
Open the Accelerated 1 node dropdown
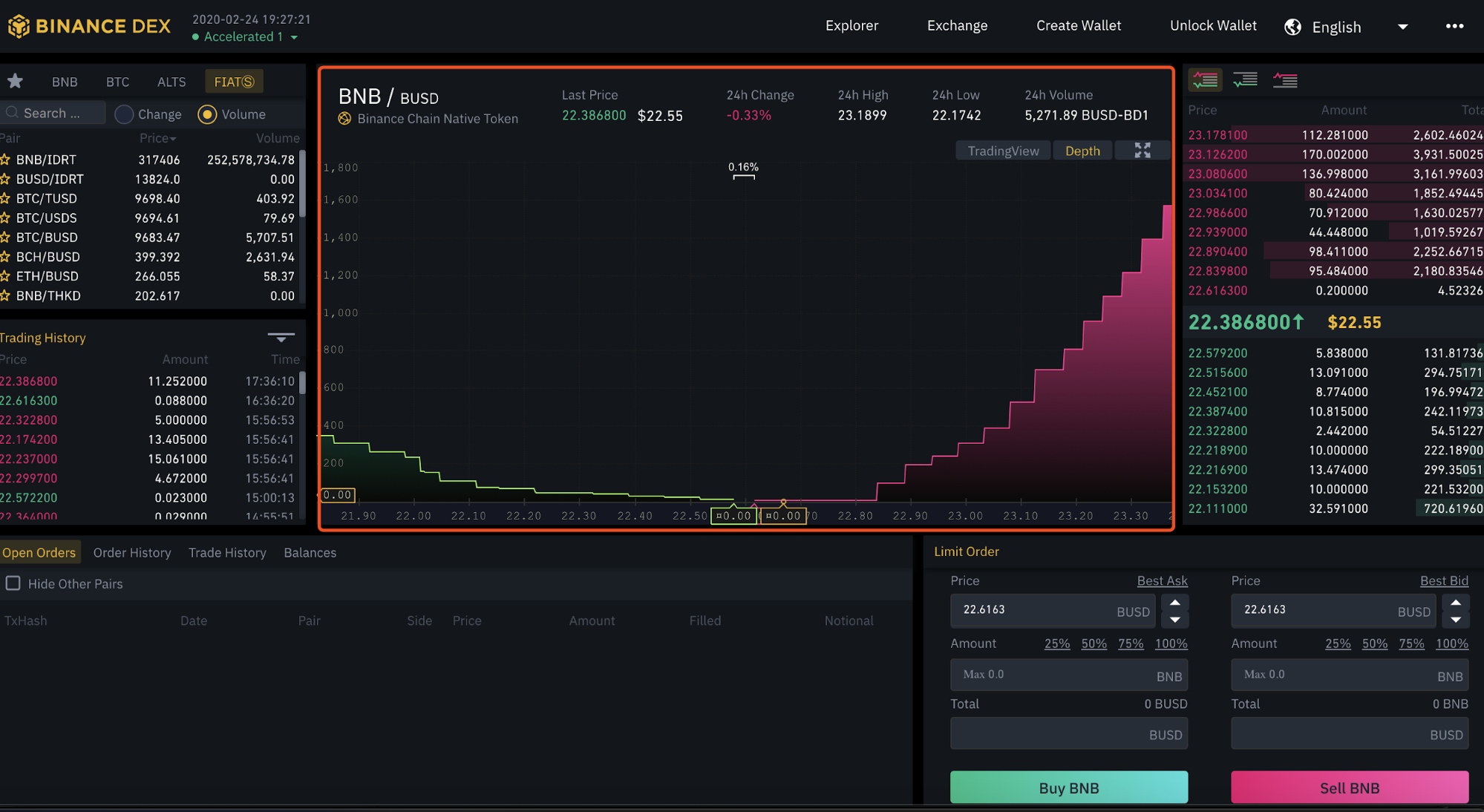[295, 37]
